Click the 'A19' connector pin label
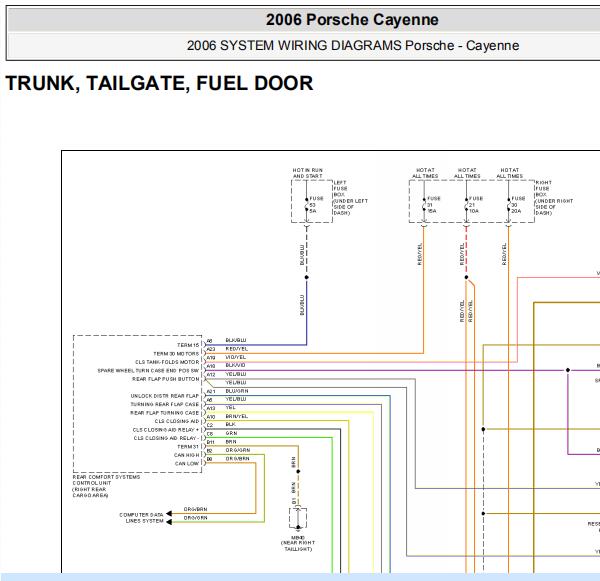This screenshot has height=581, width=600. click(x=211, y=358)
